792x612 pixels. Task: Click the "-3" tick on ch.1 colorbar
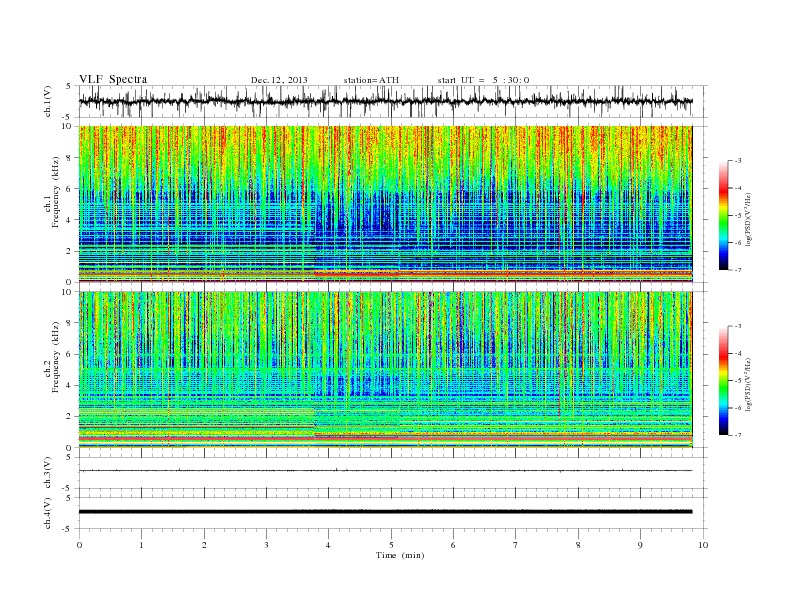738,161
